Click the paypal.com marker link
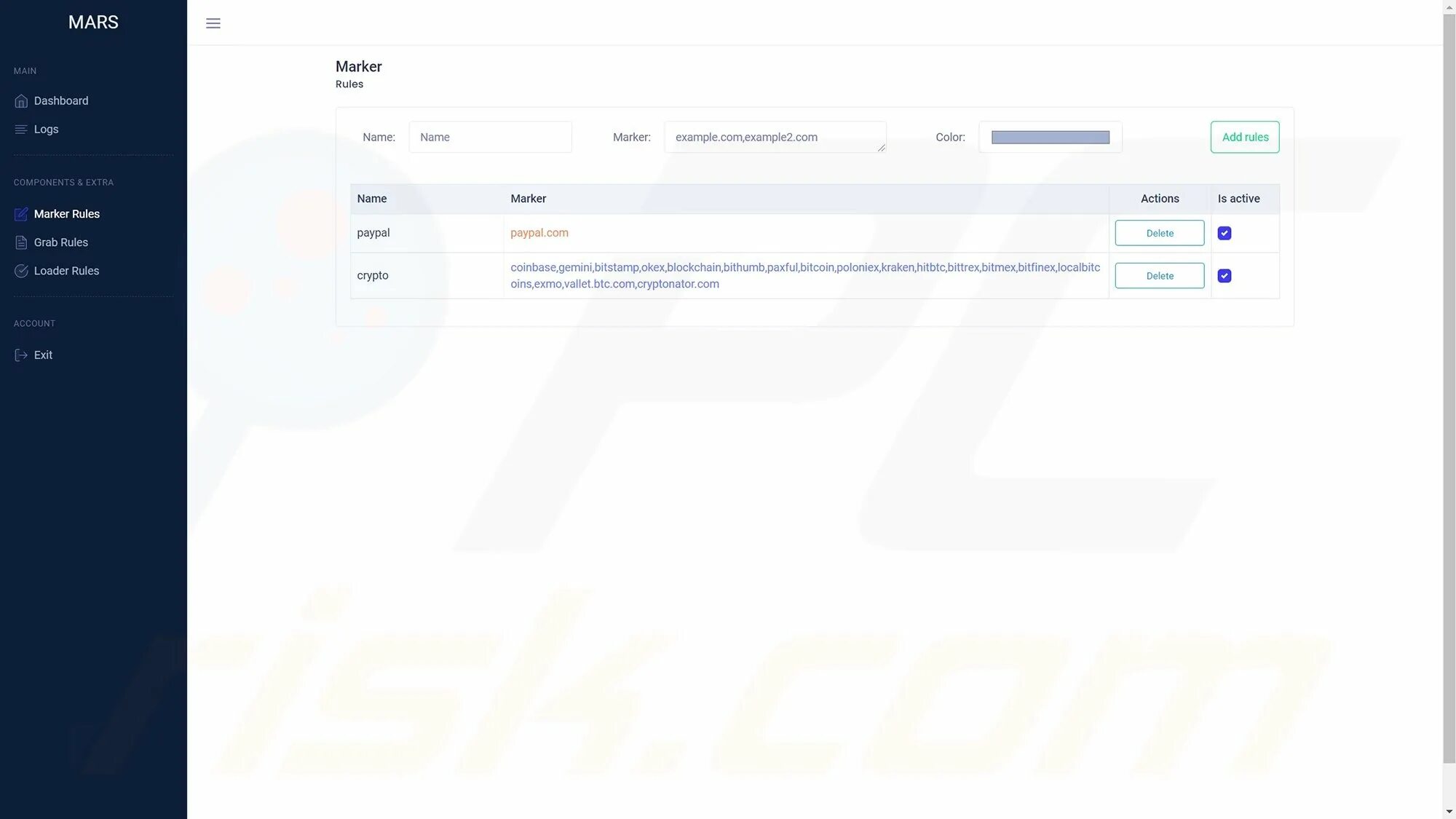 pyautogui.click(x=539, y=233)
